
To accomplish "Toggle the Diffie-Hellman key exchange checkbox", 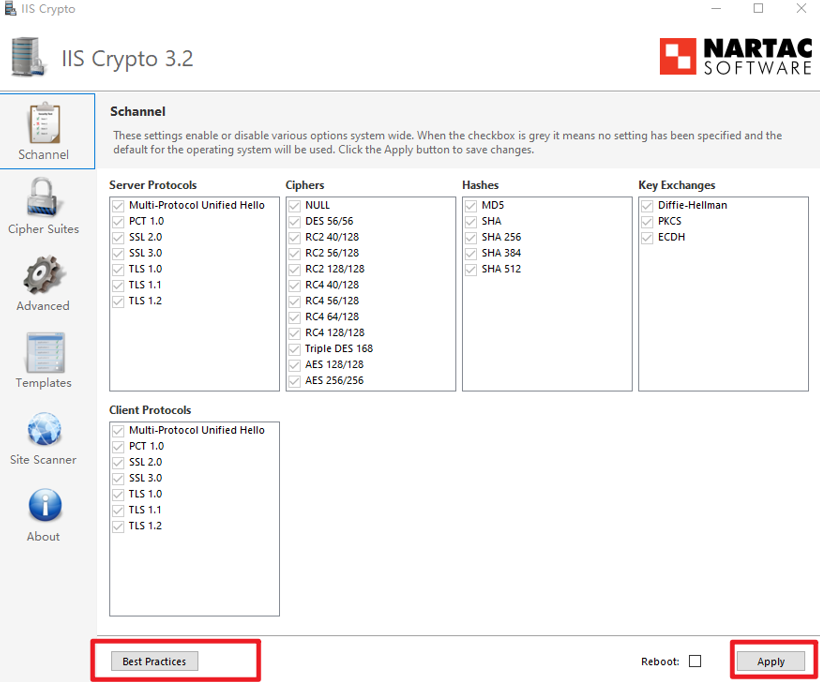I will [x=647, y=205].
